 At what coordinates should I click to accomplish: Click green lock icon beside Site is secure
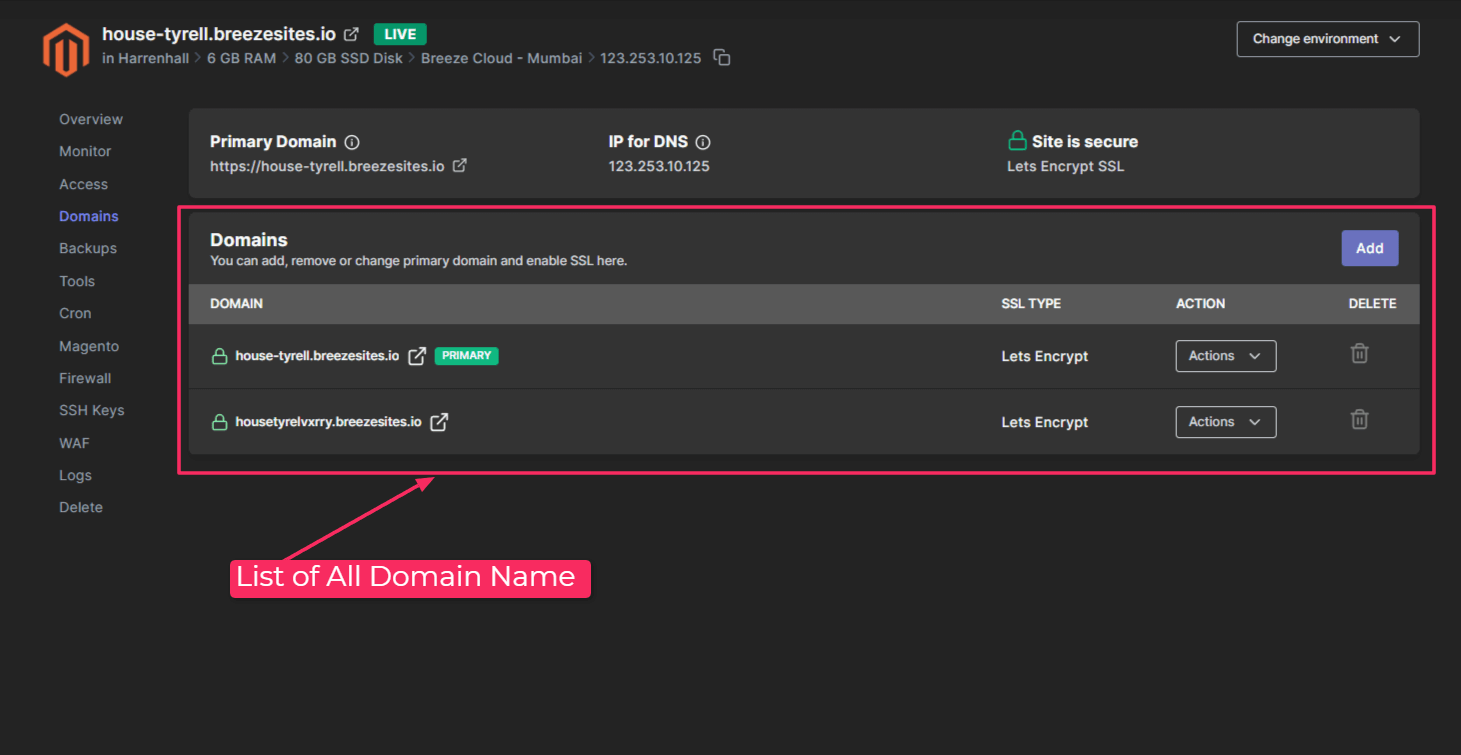coord(1017,141)
